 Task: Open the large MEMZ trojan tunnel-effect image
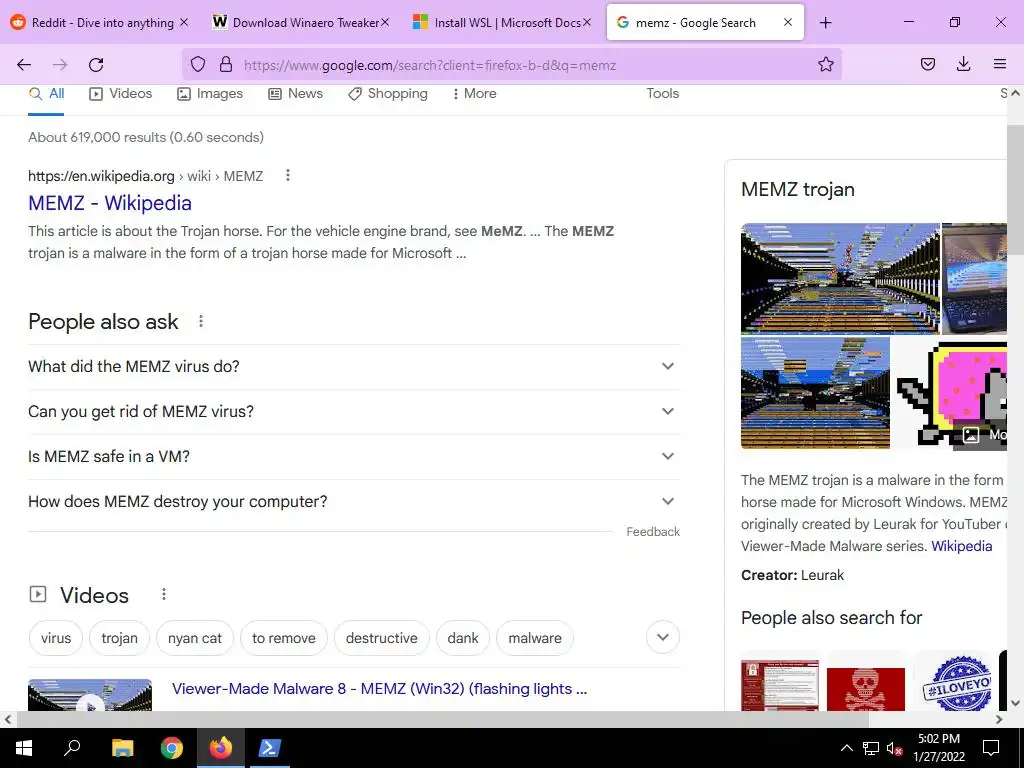(x=840, y=279)
